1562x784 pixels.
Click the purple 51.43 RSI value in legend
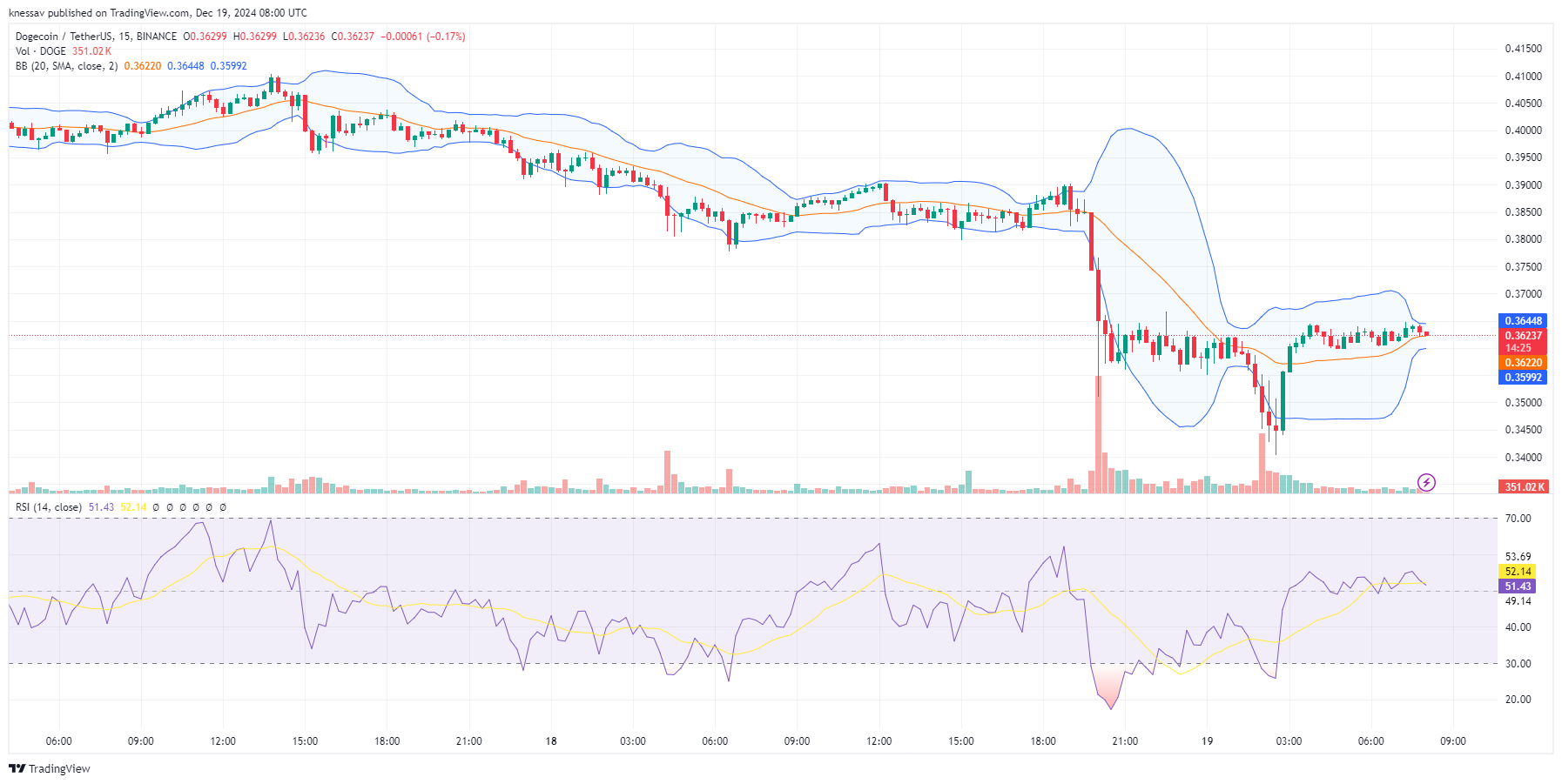101,507
